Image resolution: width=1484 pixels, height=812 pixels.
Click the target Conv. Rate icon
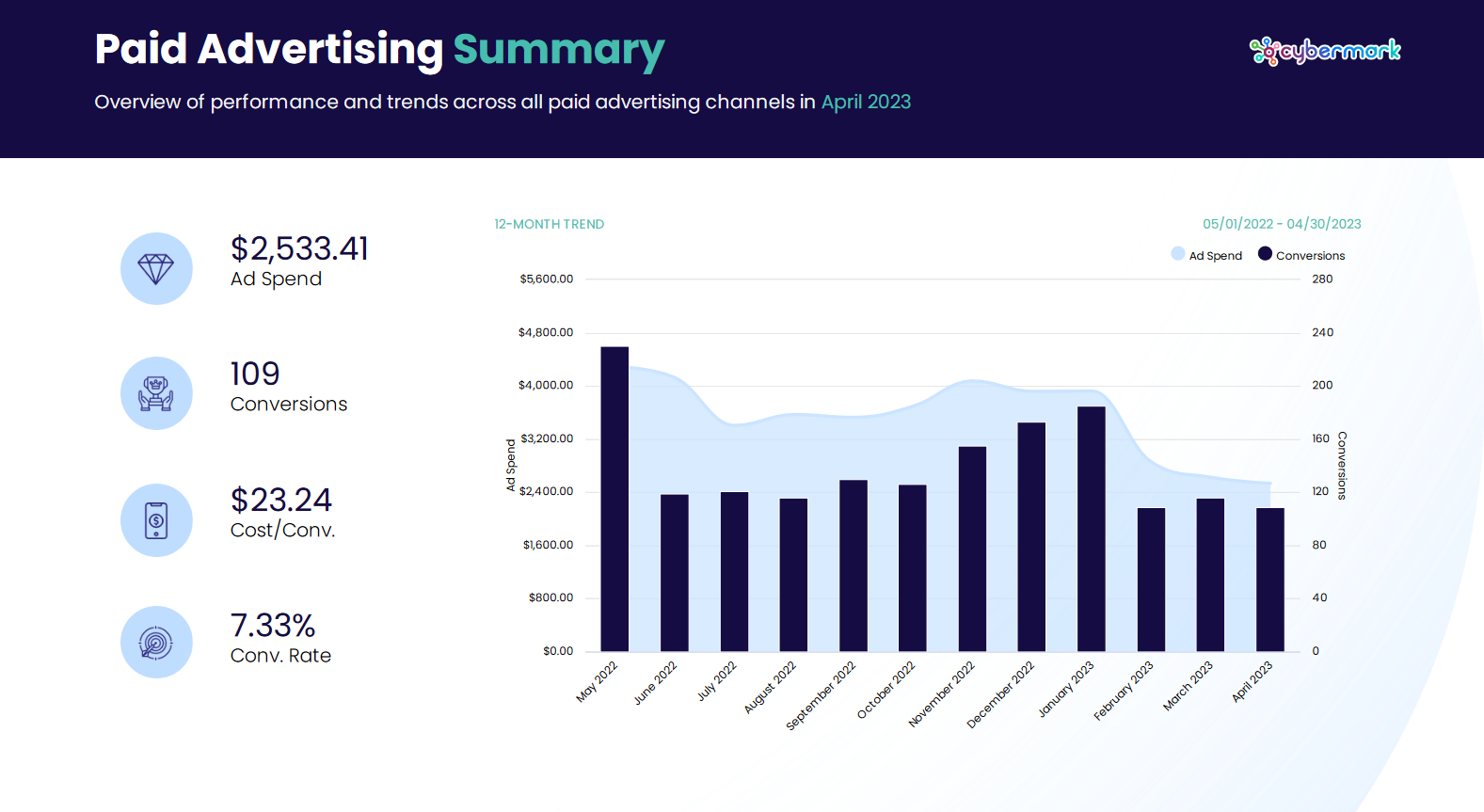point(156,643)
